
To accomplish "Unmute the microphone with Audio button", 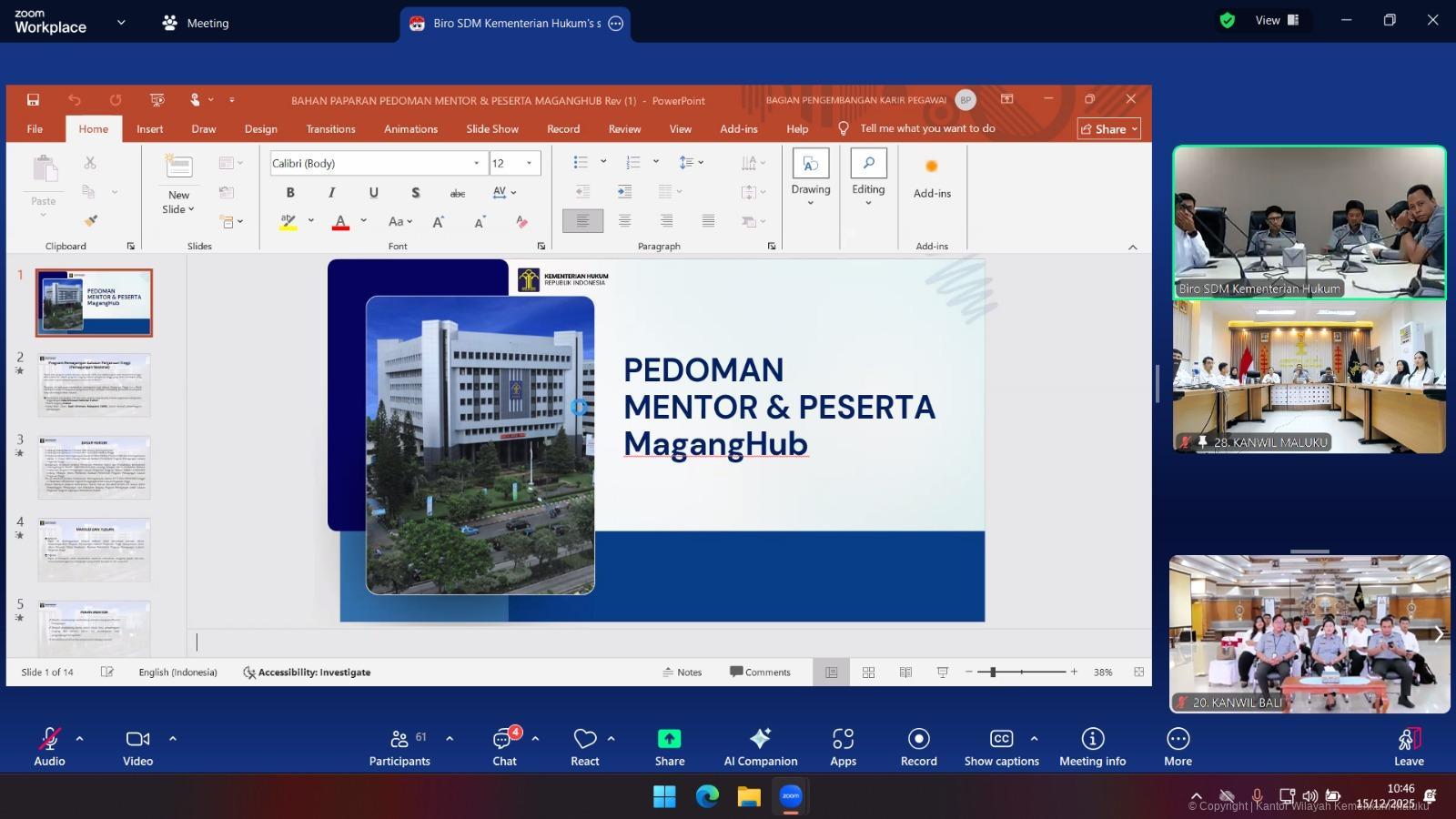I will coord(49,746).
